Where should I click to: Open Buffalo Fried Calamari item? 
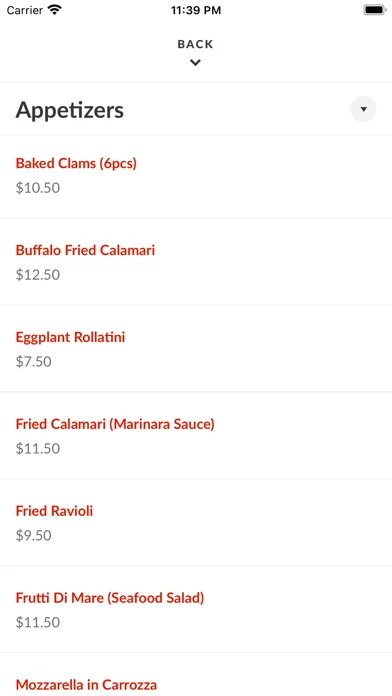pos(85,250)
